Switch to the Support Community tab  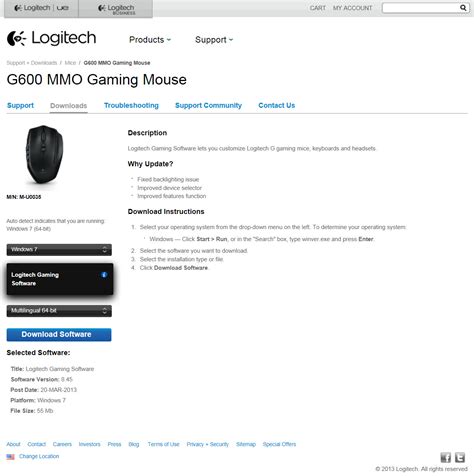click(208, 105)
